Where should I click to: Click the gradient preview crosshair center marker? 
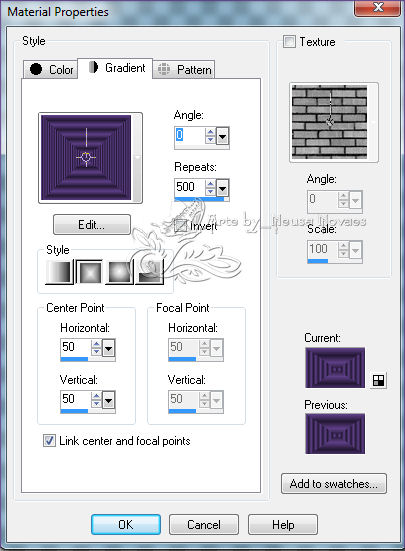(86, 157)
